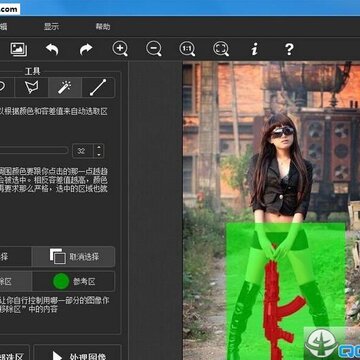Image resolution: width=360 pixels, height=360 pixels.
Task: Undo the last action
Action: pyautogui.click(x=52, y=49)
